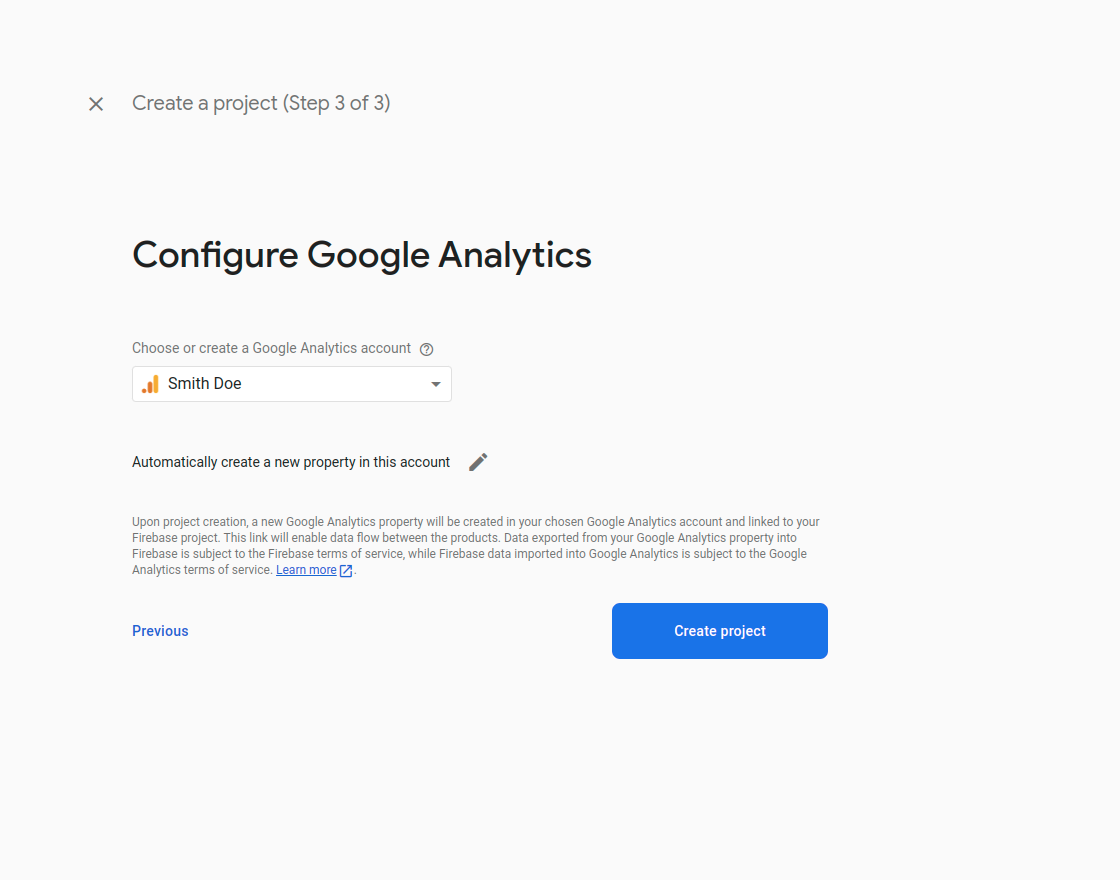Screen dimensions: 1120x880
Task: Select the edit icon near property creation text
Action: [477, 461]
